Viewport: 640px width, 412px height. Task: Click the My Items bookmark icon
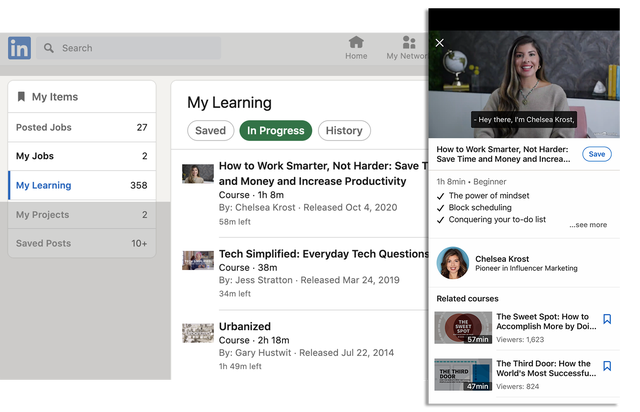point(21,97)
